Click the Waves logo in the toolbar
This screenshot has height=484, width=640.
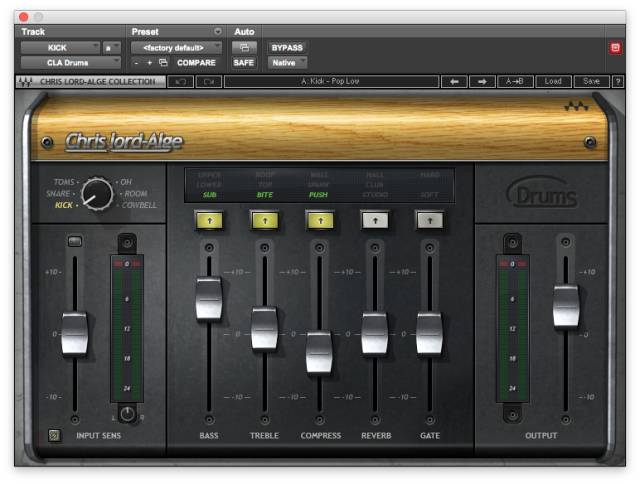coord(25,82)
